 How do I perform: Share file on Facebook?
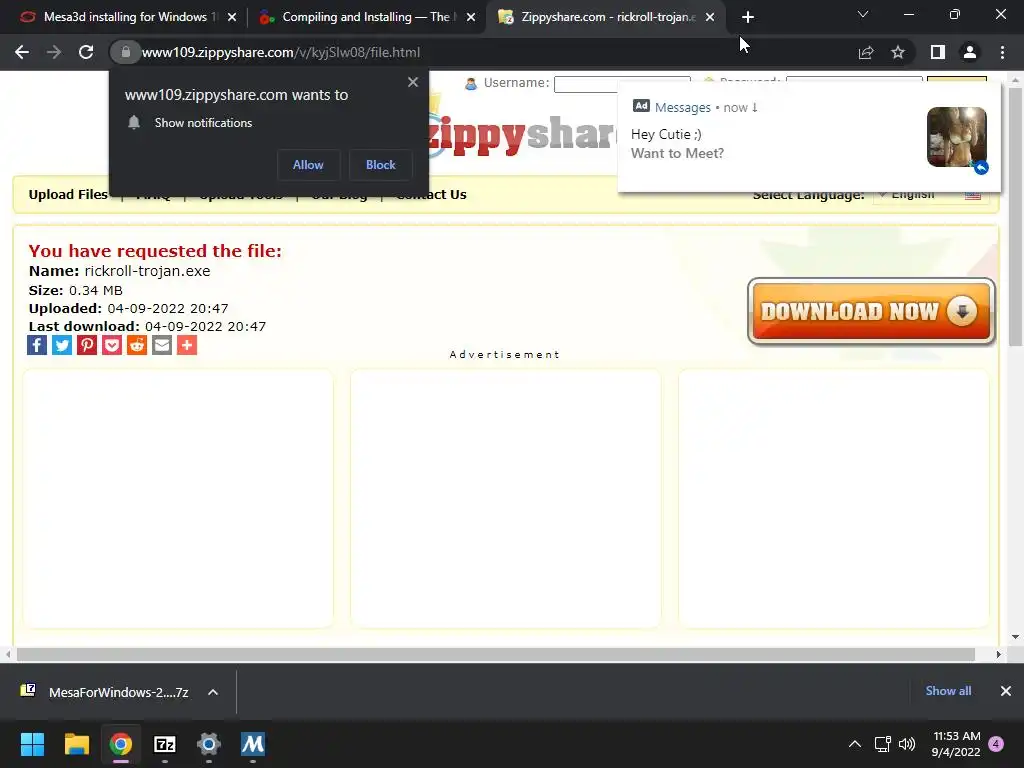[x=37, y=345]
